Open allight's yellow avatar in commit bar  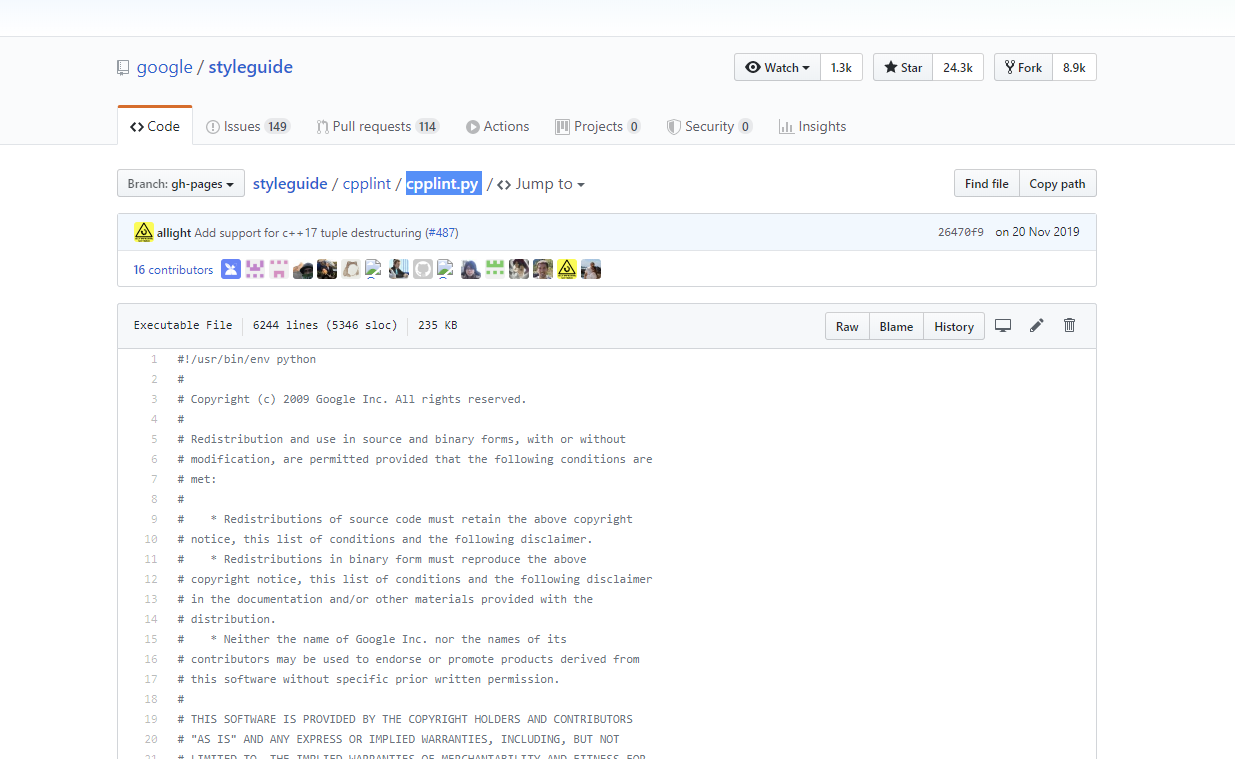tap(144, 232)
